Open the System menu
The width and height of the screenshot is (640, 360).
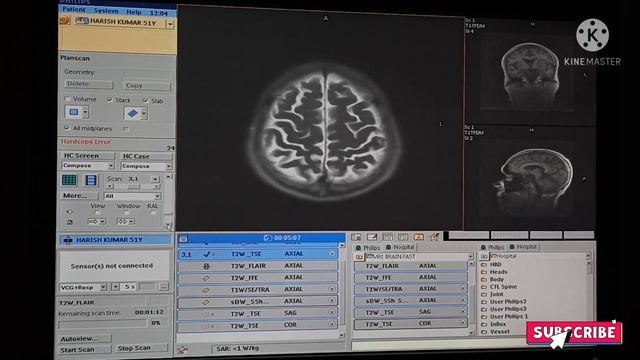(106, 11)
